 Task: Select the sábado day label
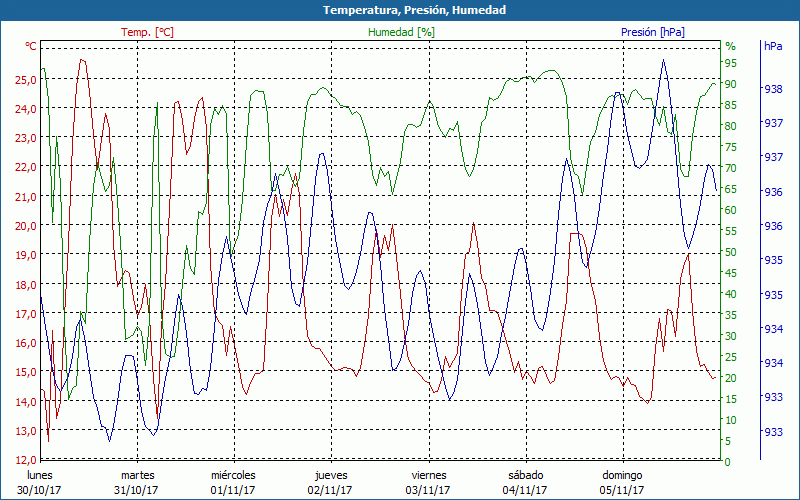(525, 475)
